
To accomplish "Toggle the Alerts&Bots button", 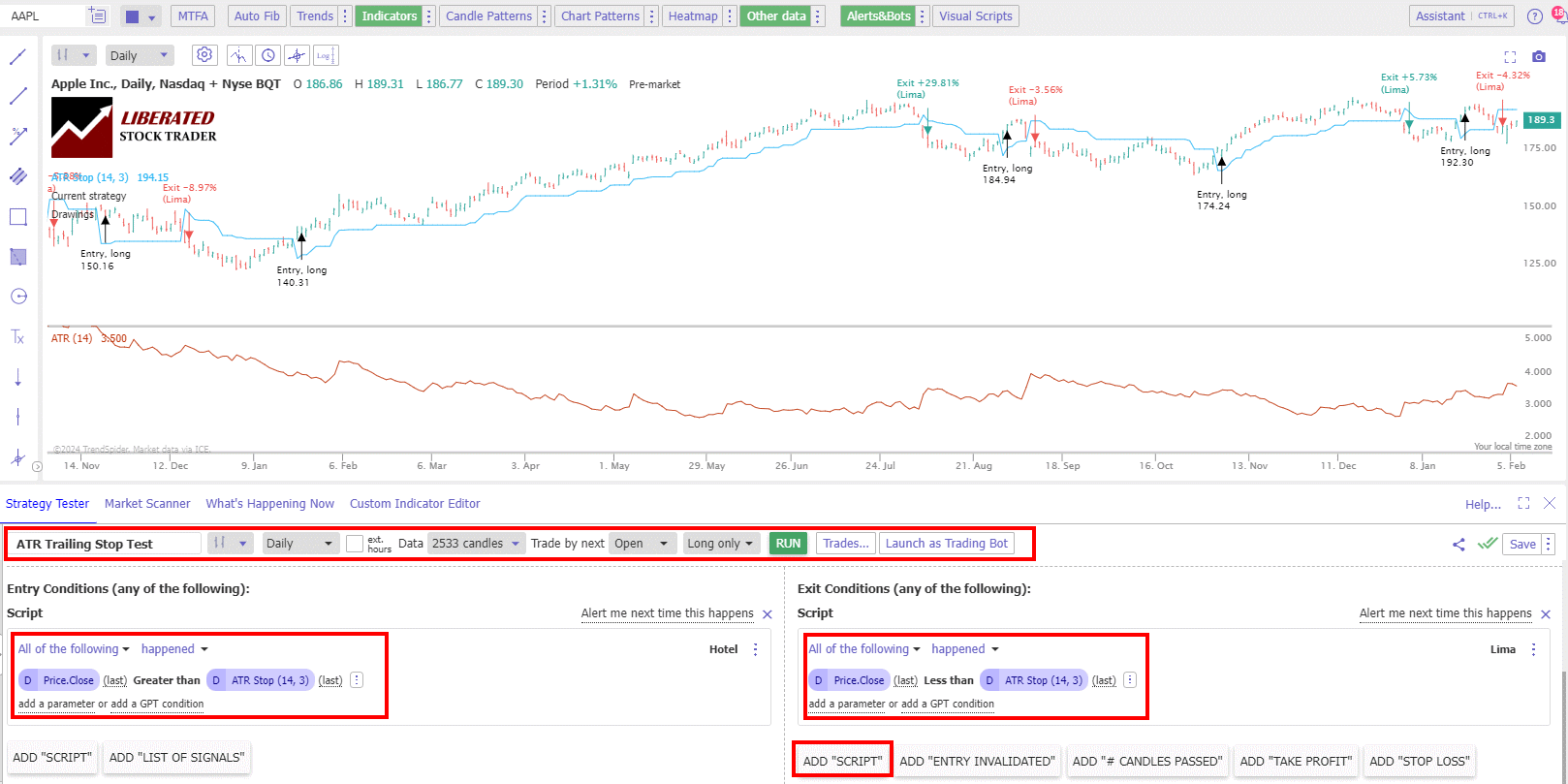I will [x=878, y=16].
